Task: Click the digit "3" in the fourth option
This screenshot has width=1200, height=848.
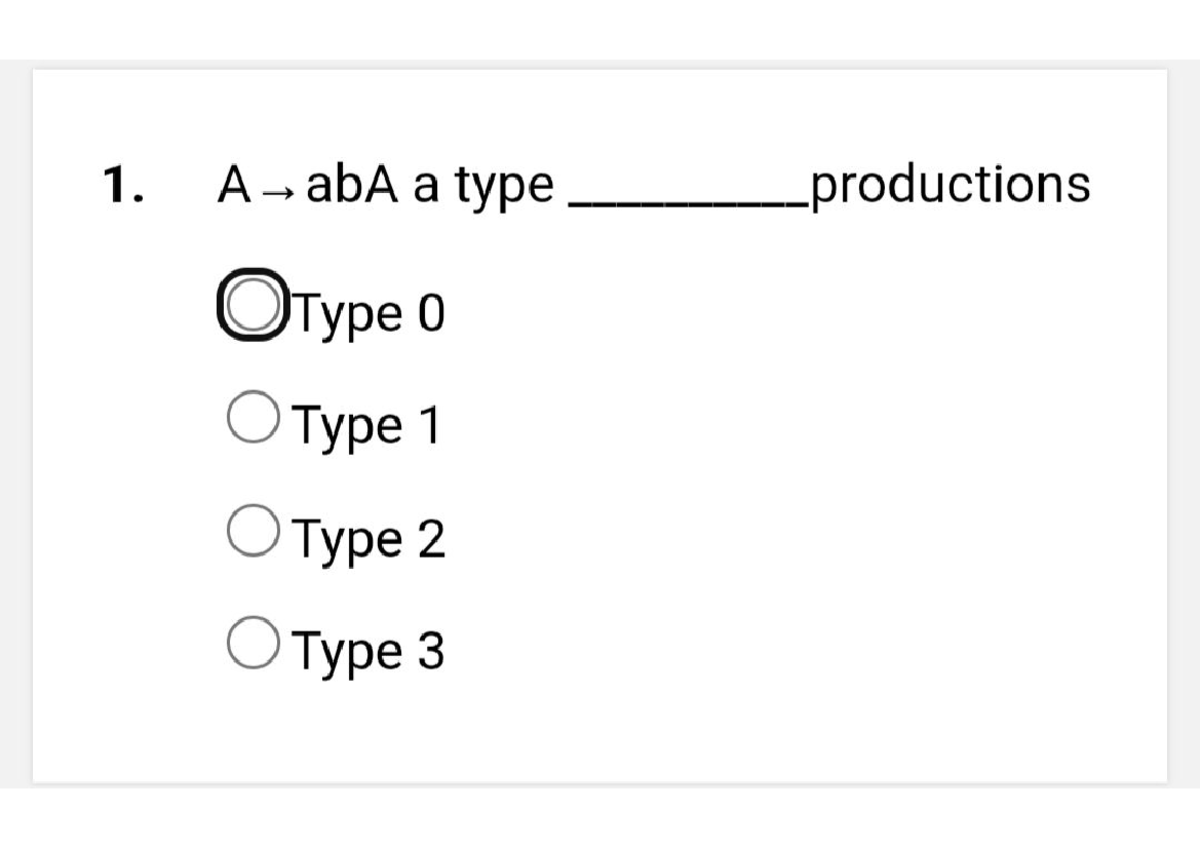Action: point(430,651)
